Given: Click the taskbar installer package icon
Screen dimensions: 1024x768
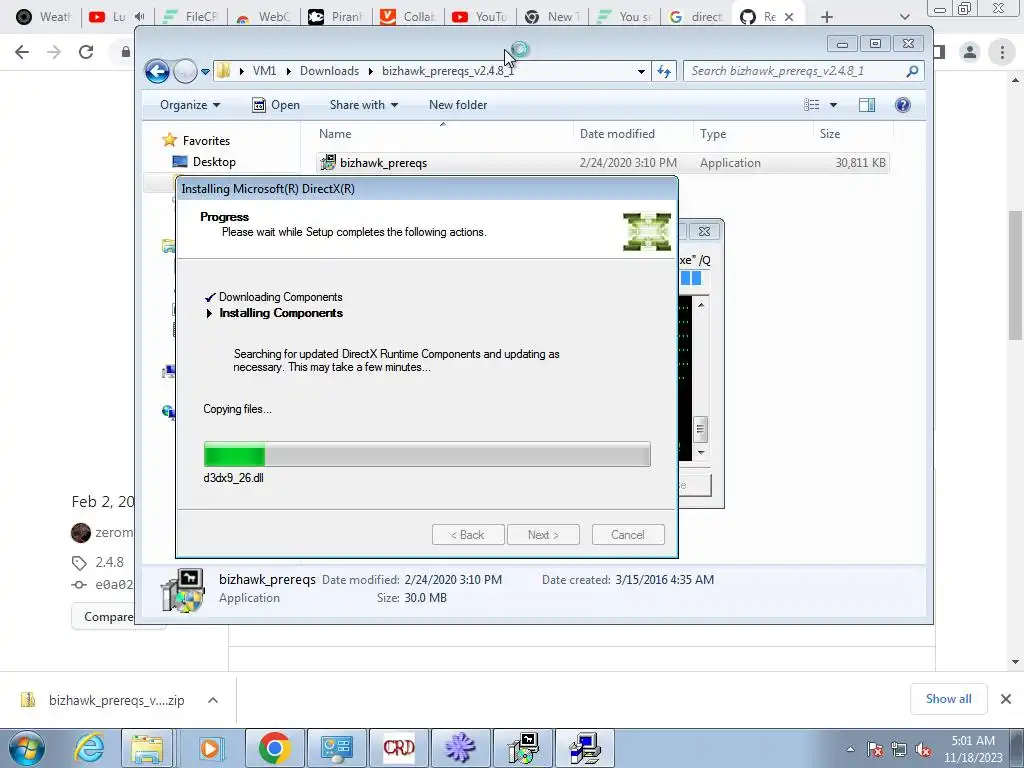Looking at the screenshot, I should point(523,748).
